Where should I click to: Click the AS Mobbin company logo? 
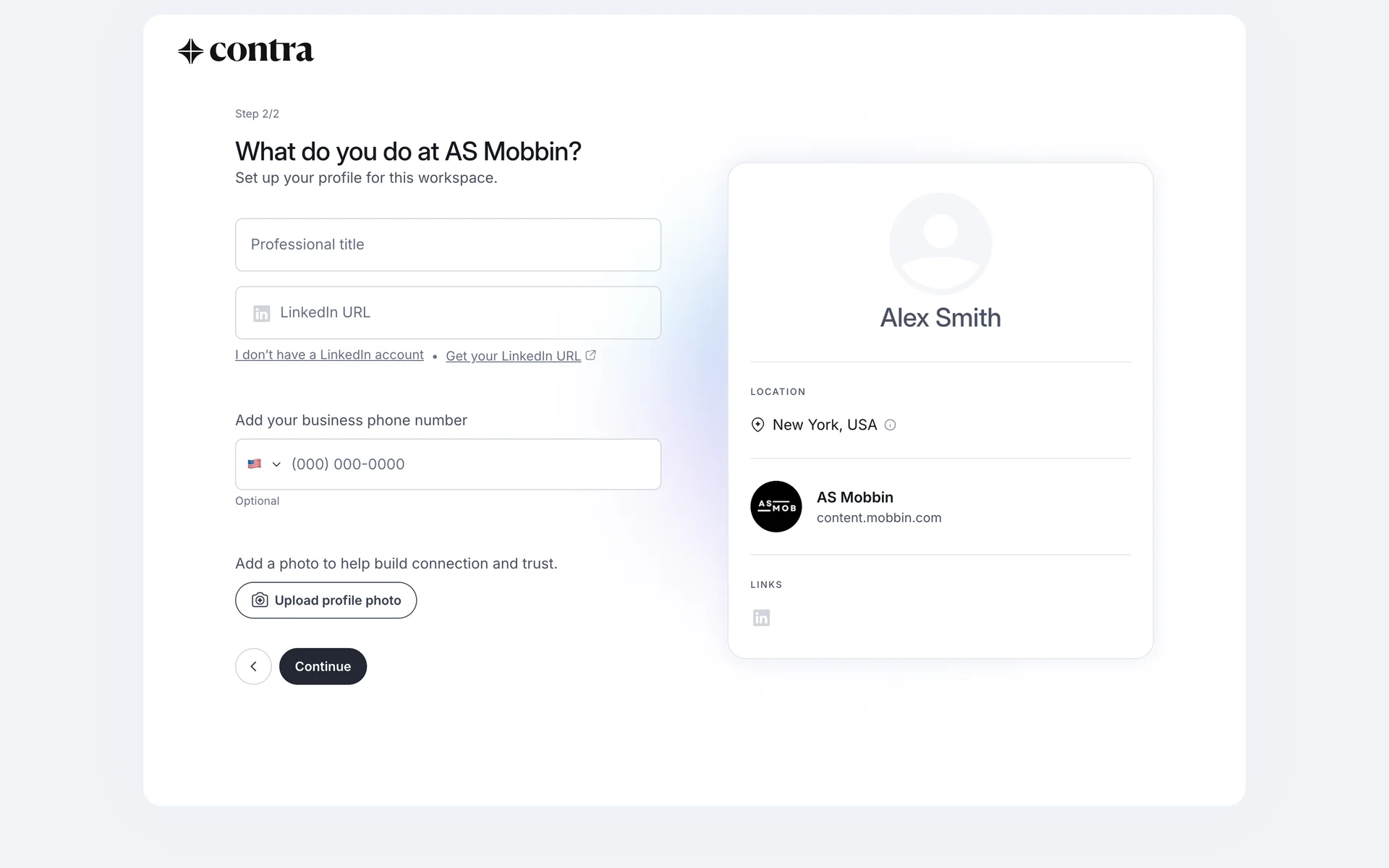click(776, 507)
